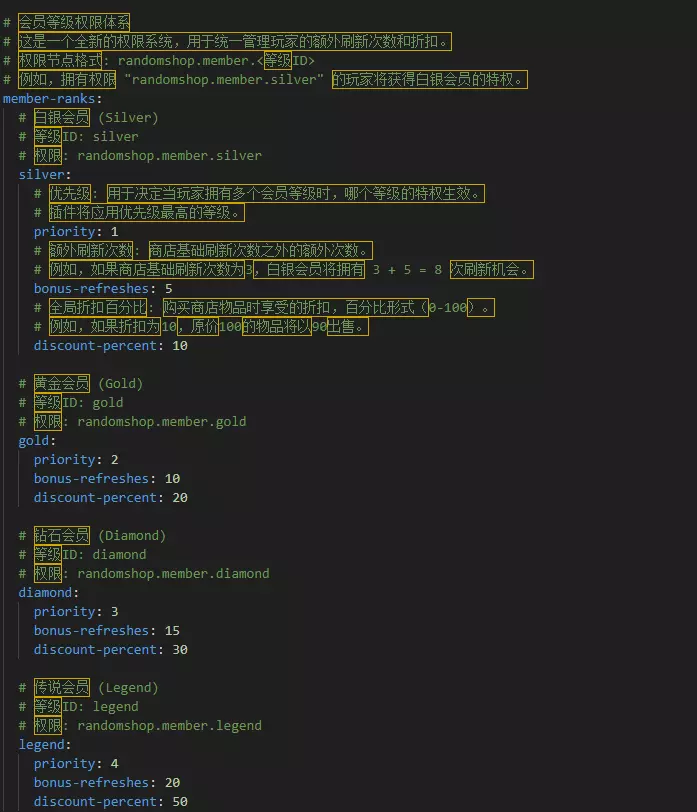Click 'priority: 3' under diamond
Image resolution: width=697 pixels, height=812 pixels.
76,612
